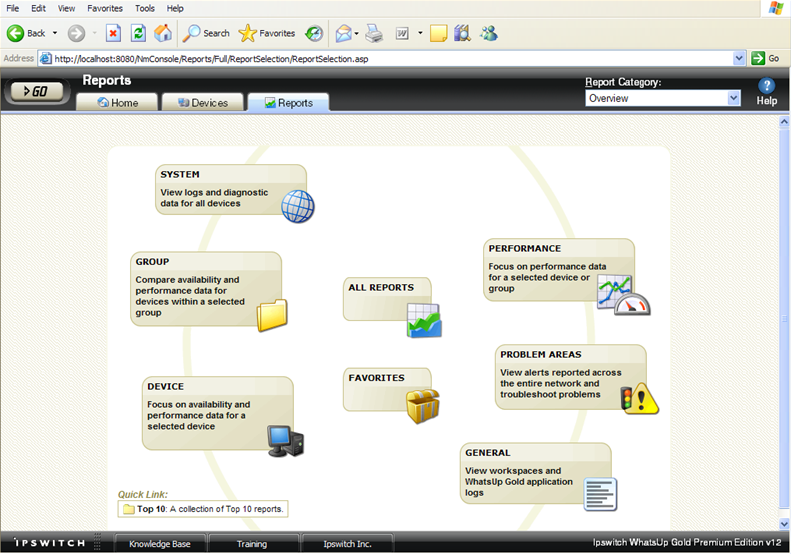The image size is (791, 554).
Task: Expand the address bar dropdown arrow
Action: 739,58
